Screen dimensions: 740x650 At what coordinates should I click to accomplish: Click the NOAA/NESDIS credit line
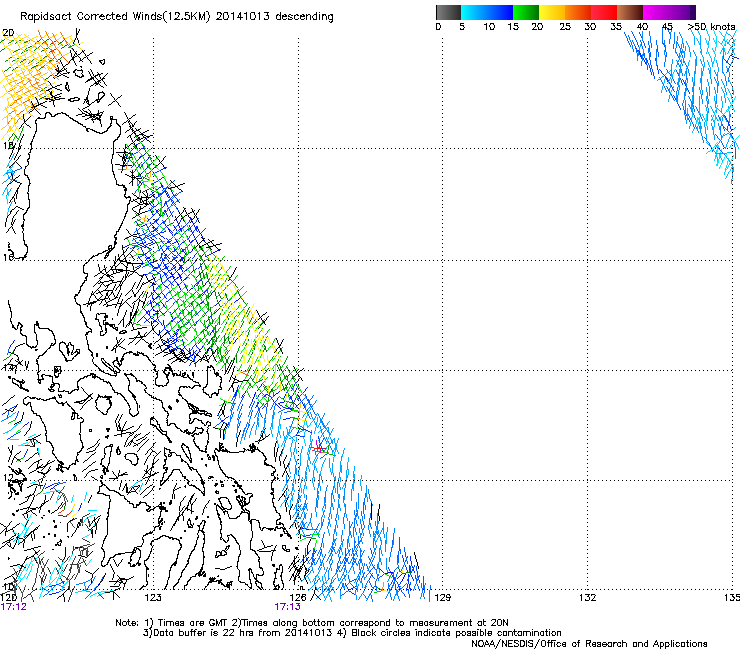pyautogui.click(x=589, y=644)
